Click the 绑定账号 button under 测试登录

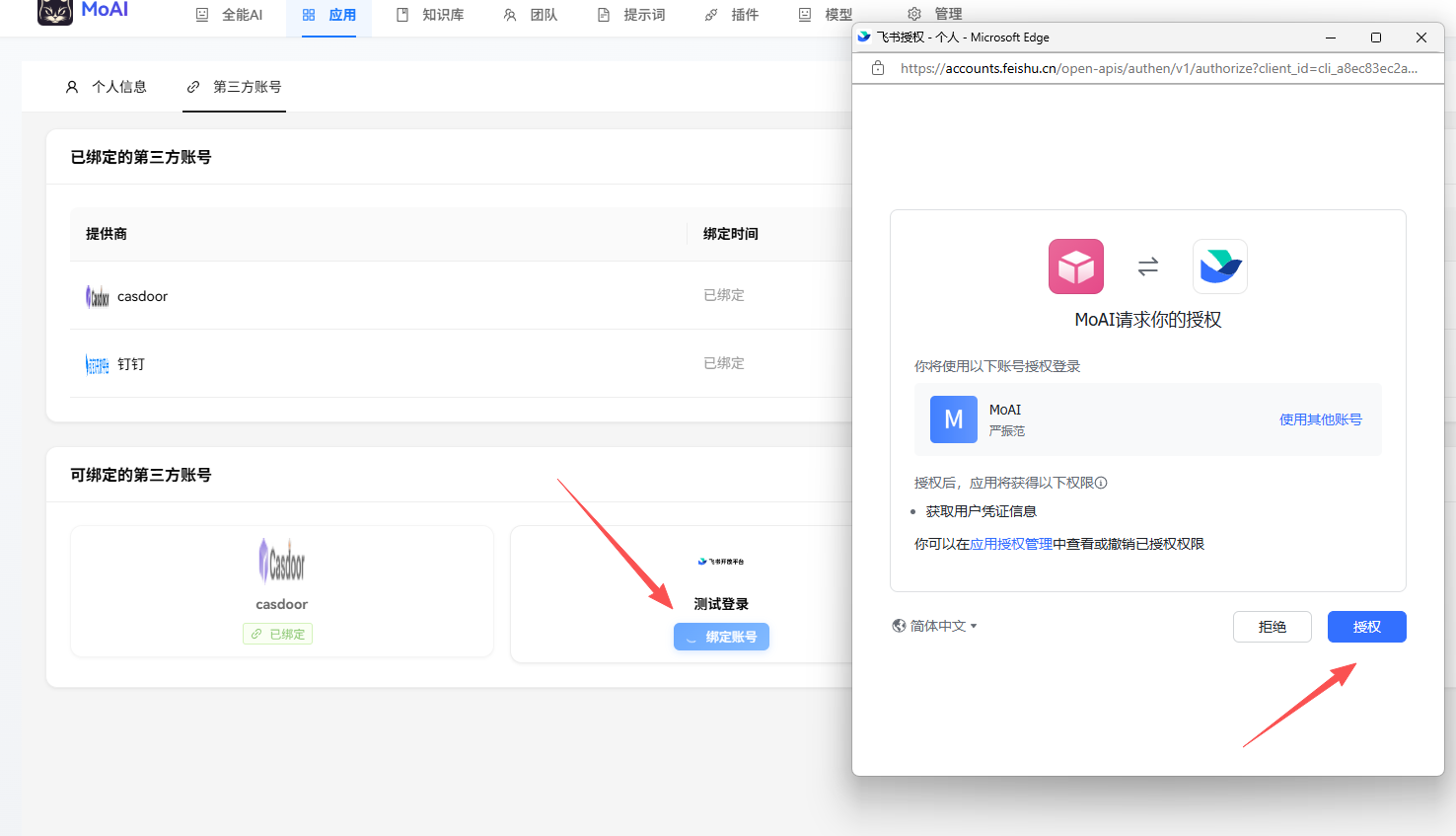click(x=721, y=637)
